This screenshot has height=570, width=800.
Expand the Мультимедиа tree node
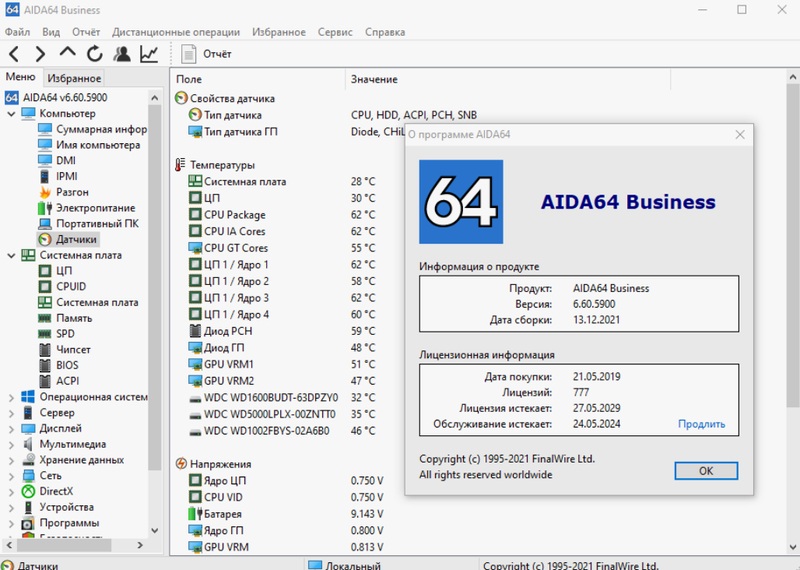click(x=11, y=444)
